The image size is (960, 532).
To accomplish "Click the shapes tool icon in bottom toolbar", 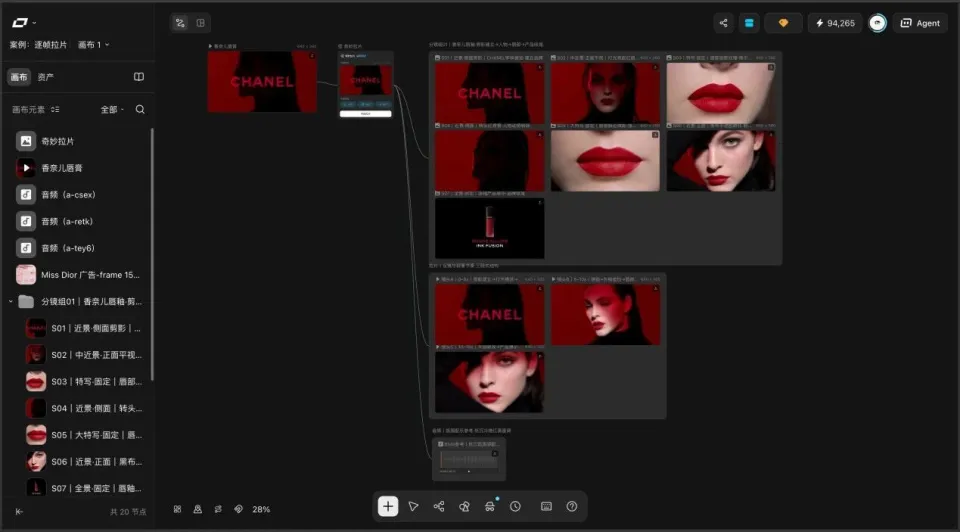I will pos(465,506).
